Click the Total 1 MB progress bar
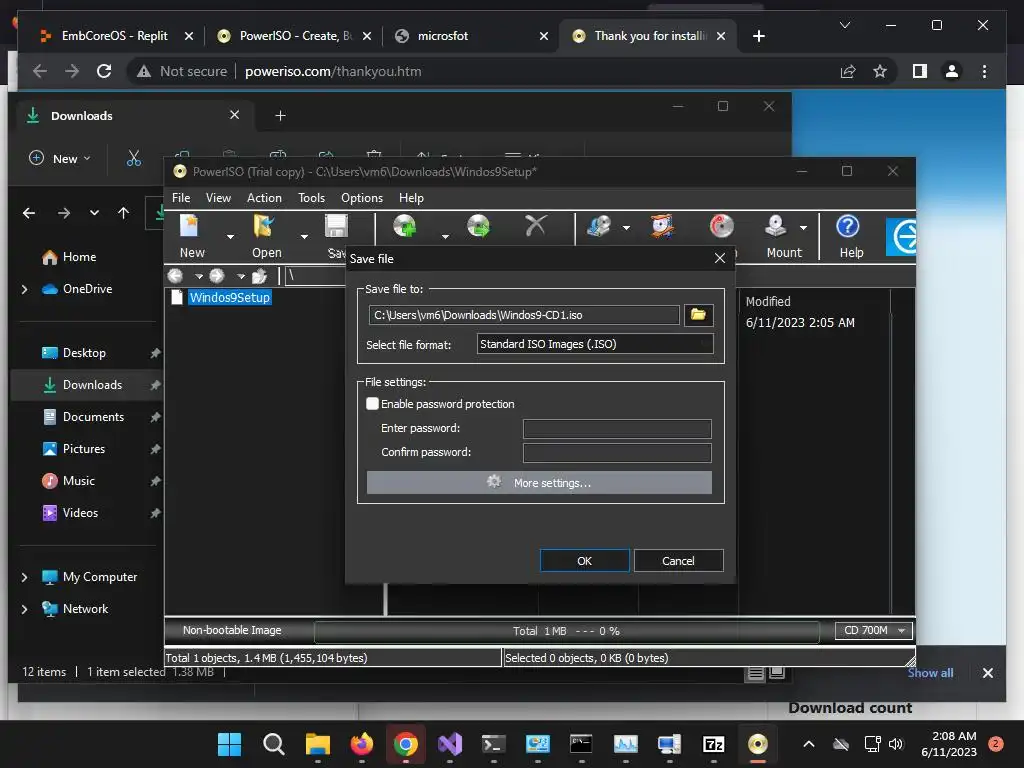This screenshot has height=768, width=1024. click(566, 631)
